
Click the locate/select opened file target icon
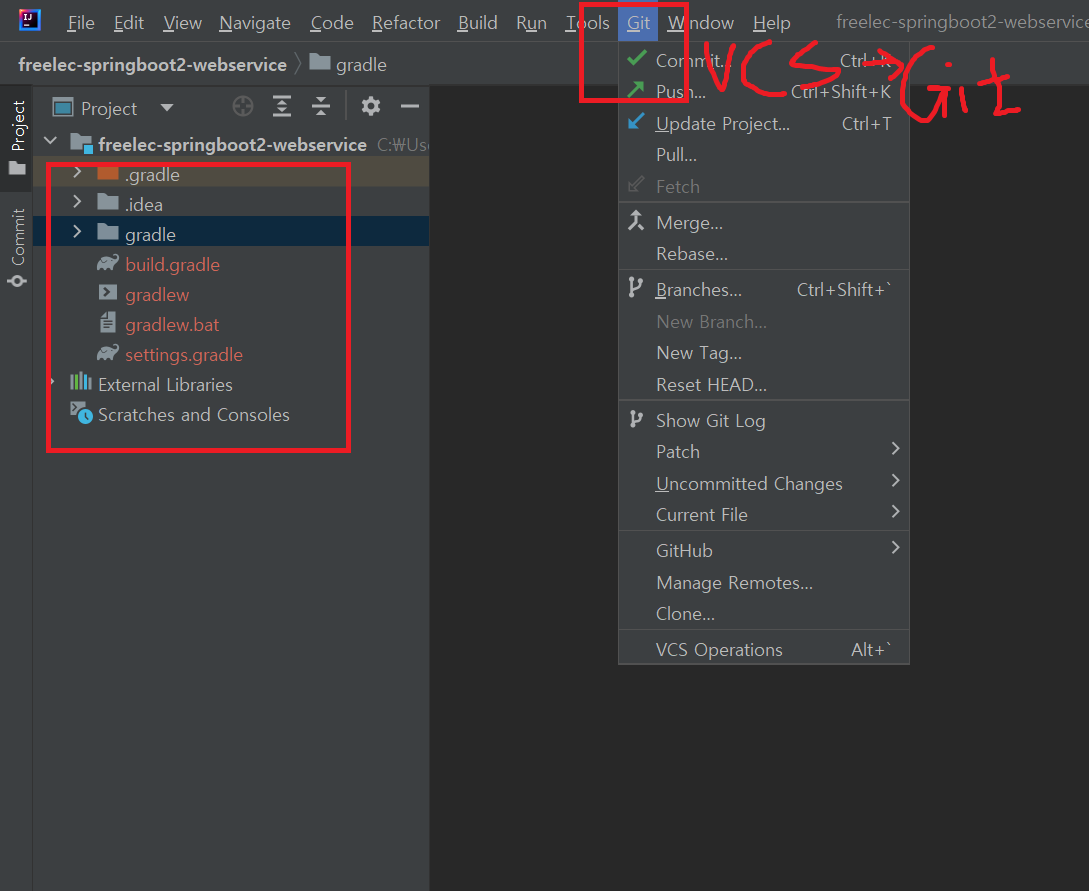pyautogui.click(x=242, y=107)
